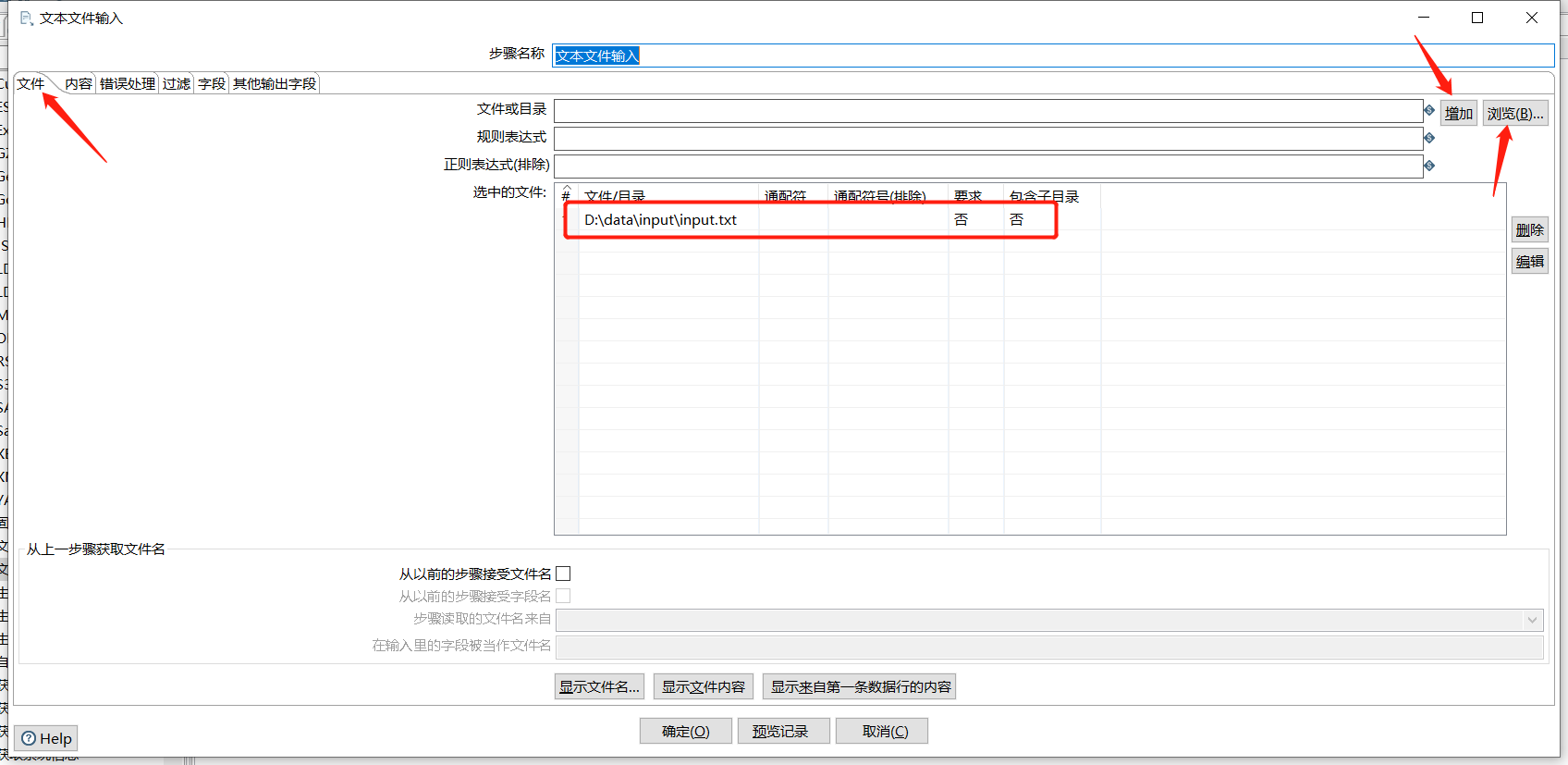The width and height of the screenshot is (1568, 765).
Task: Click the 通配符号(排除) column header
Action: point(888,196)
